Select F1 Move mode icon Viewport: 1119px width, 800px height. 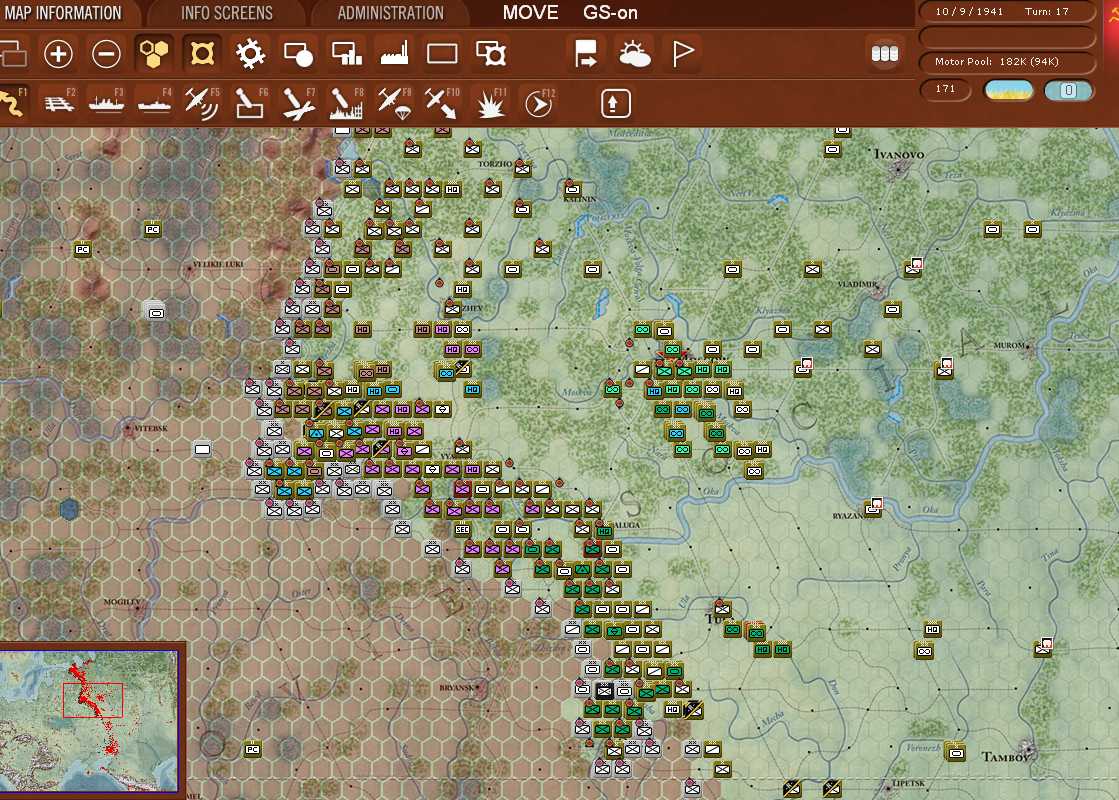tap(13, 103)
